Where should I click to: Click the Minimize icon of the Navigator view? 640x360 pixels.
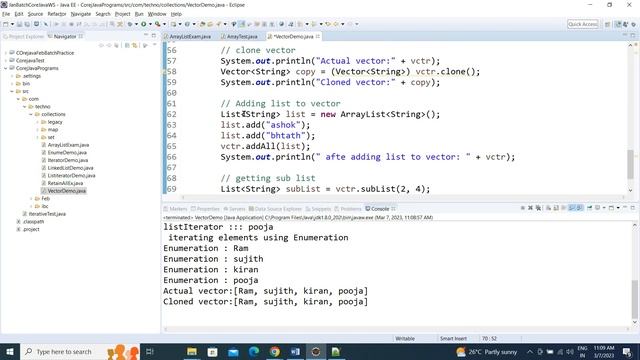(146, 36)
